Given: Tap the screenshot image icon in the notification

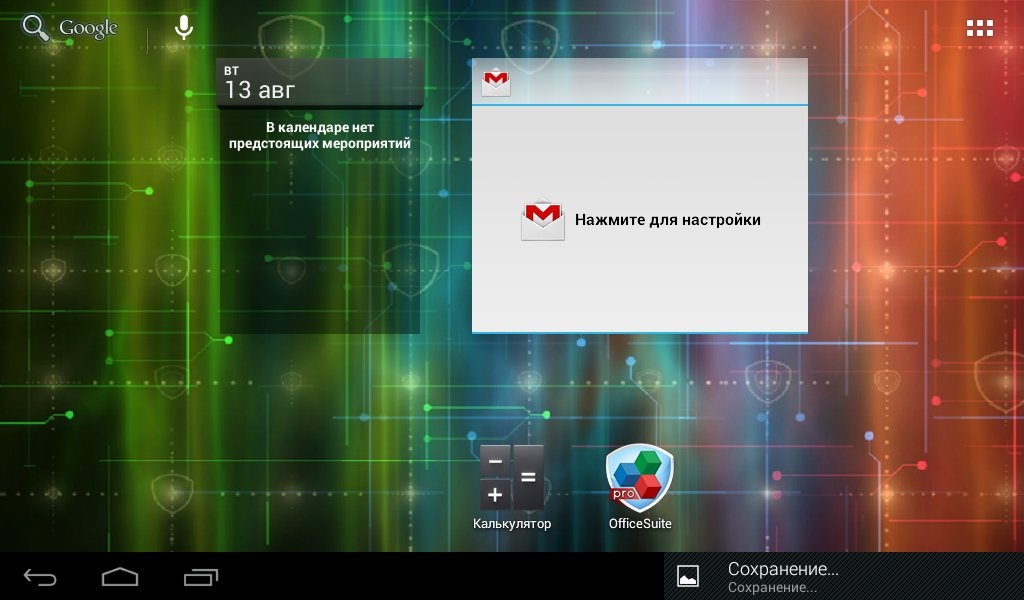Looking at the screenshot, I should (x=688, y=576).
